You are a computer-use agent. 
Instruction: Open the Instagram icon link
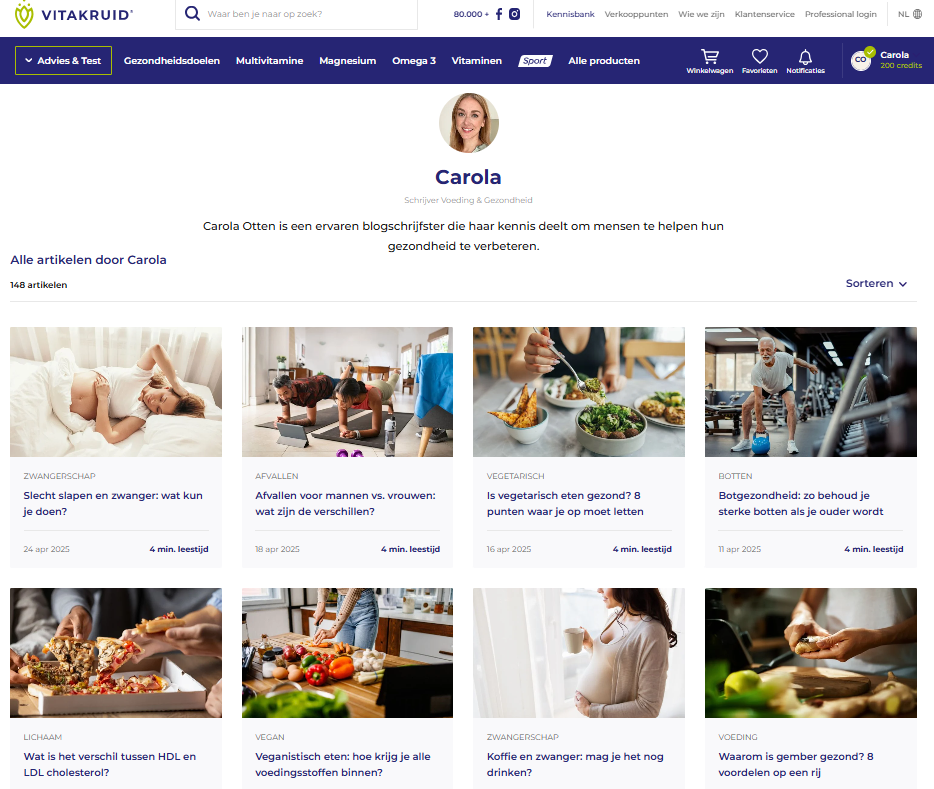click(515, 14)
